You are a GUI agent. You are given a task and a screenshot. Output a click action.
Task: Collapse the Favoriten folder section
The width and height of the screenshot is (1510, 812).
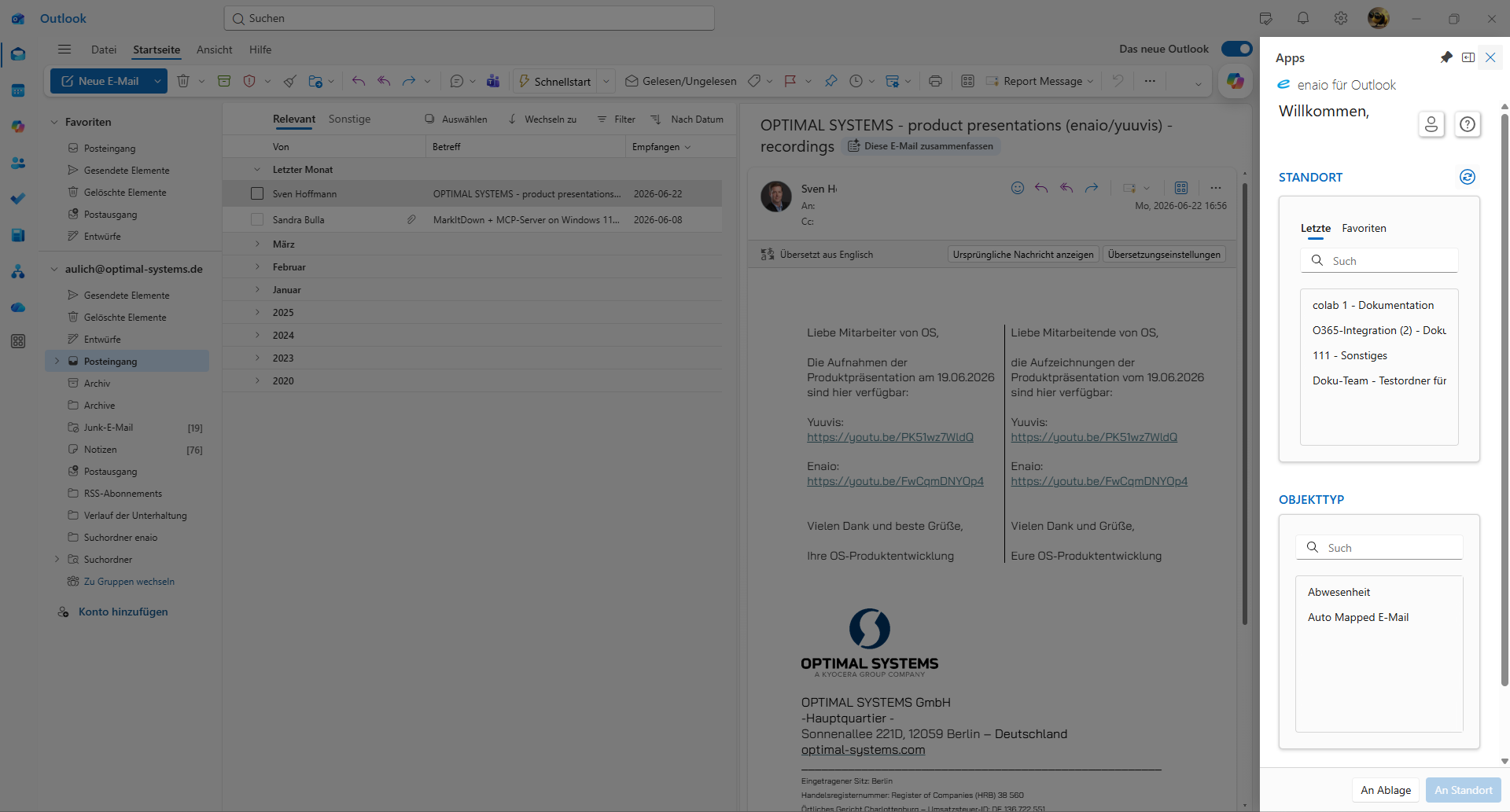coord(54,122)
